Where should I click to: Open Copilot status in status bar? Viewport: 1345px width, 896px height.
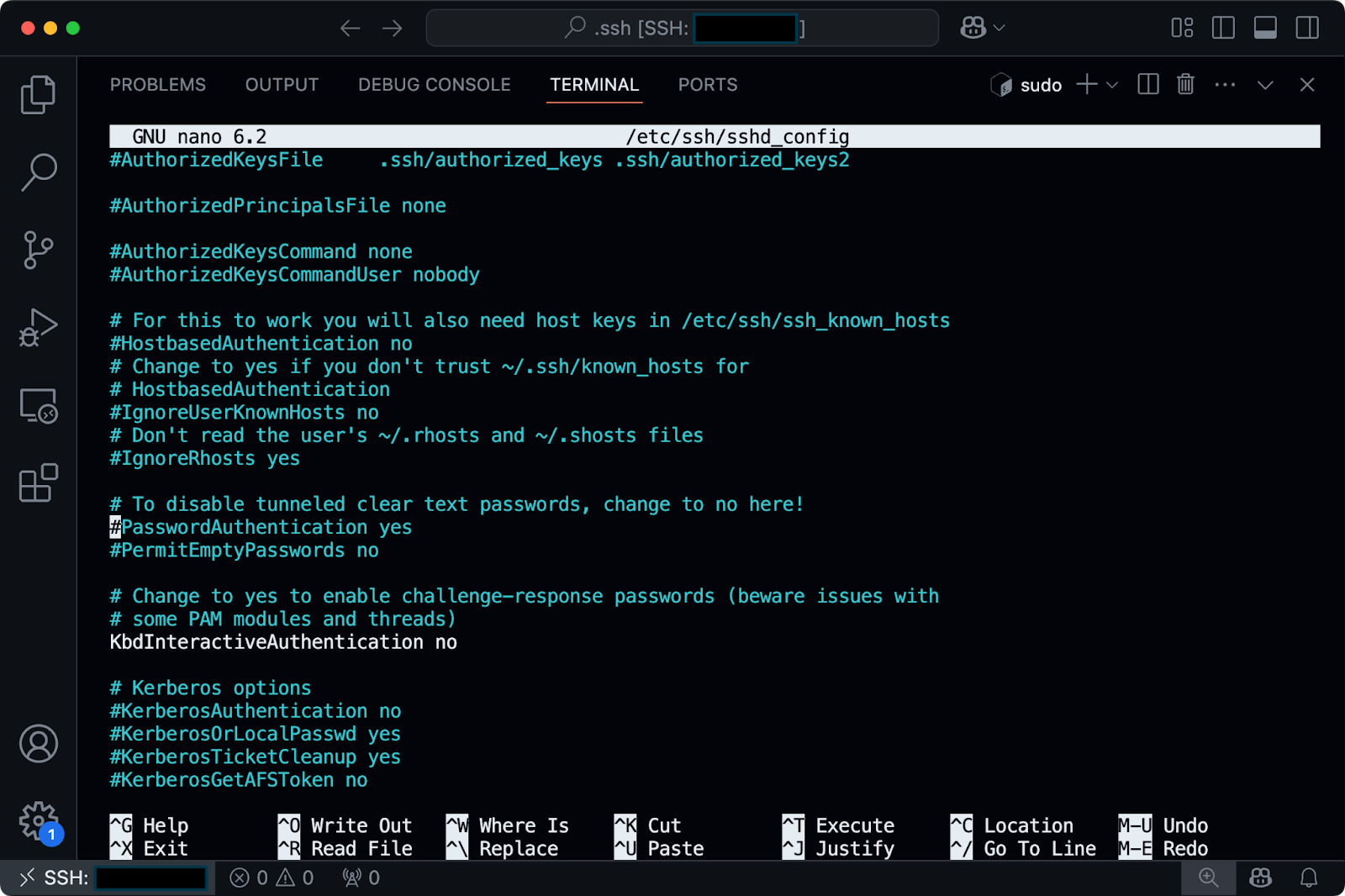[x=1261, y=878]
